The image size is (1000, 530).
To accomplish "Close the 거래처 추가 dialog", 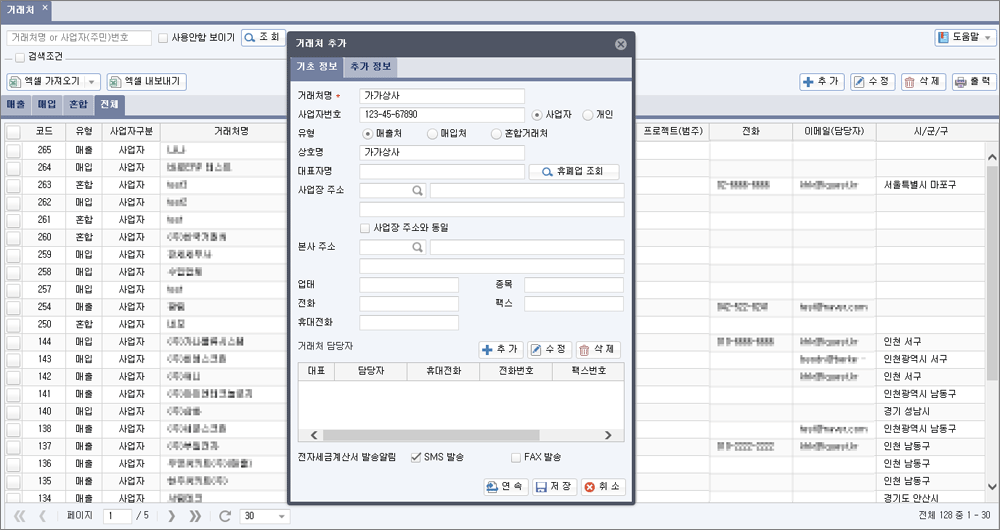I will pos(621,44).
